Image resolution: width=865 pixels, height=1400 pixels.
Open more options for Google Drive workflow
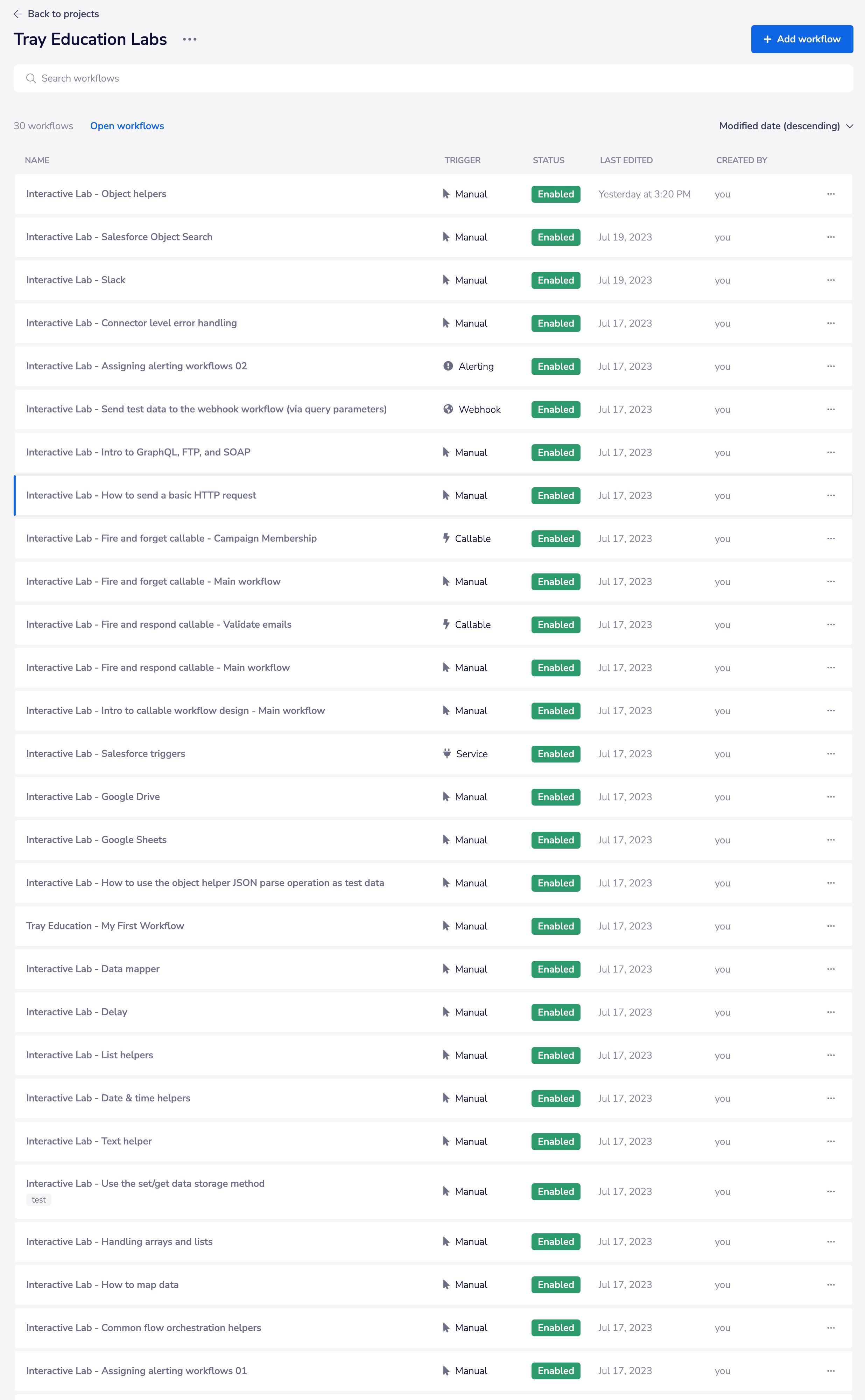tap(831, 797)
